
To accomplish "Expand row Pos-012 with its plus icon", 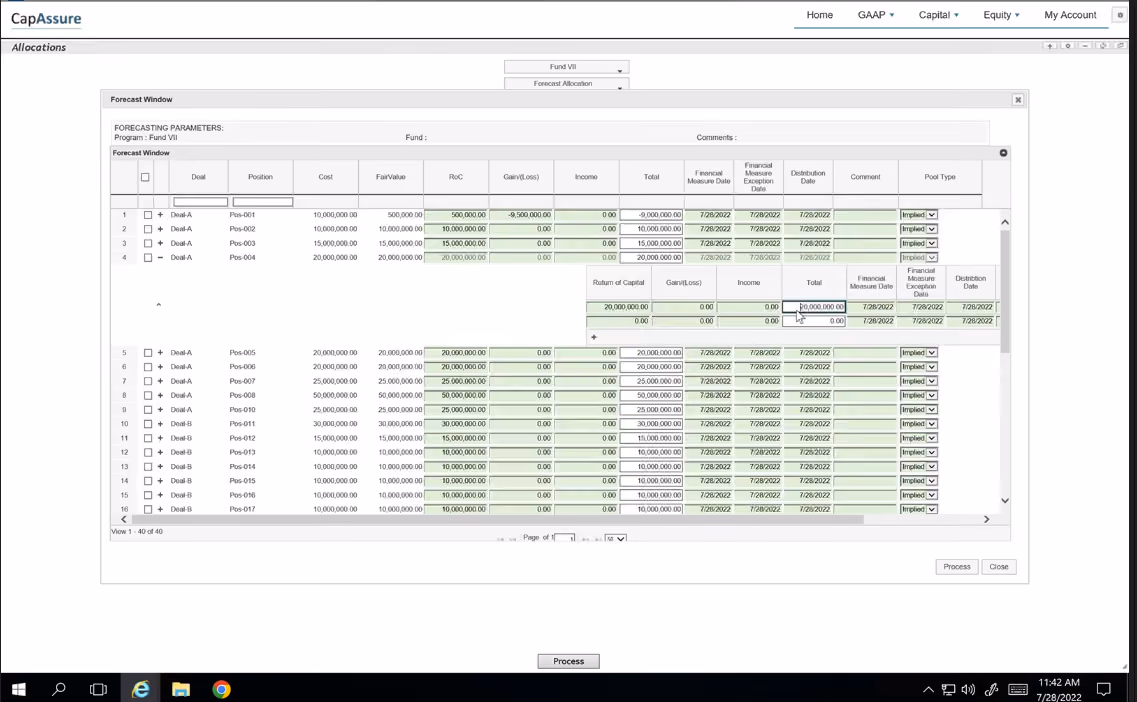I will [160, 438].
